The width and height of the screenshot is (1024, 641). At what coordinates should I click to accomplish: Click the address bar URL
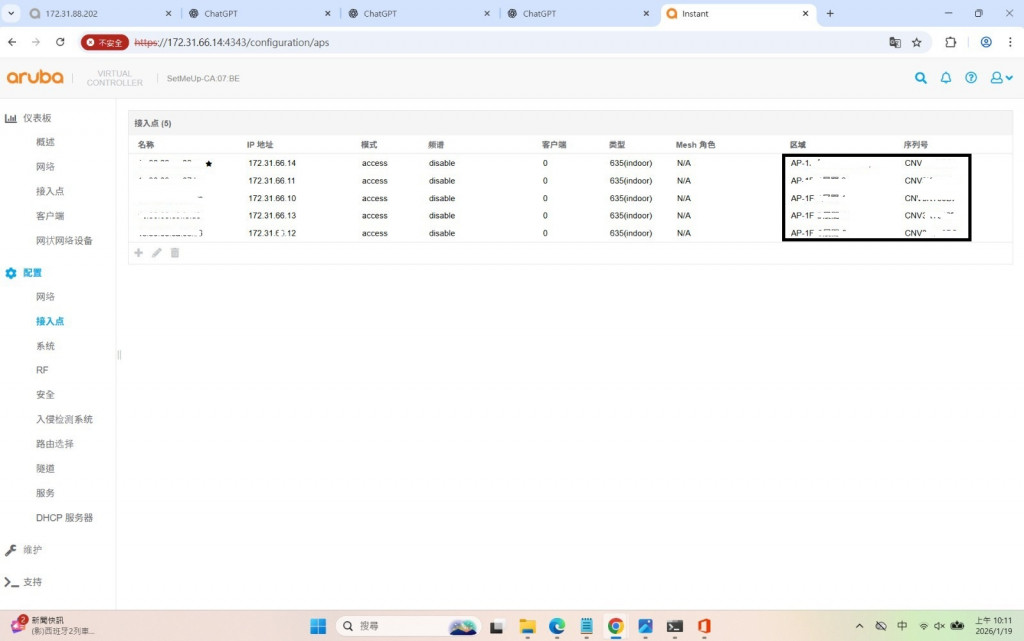coord(232,42)
